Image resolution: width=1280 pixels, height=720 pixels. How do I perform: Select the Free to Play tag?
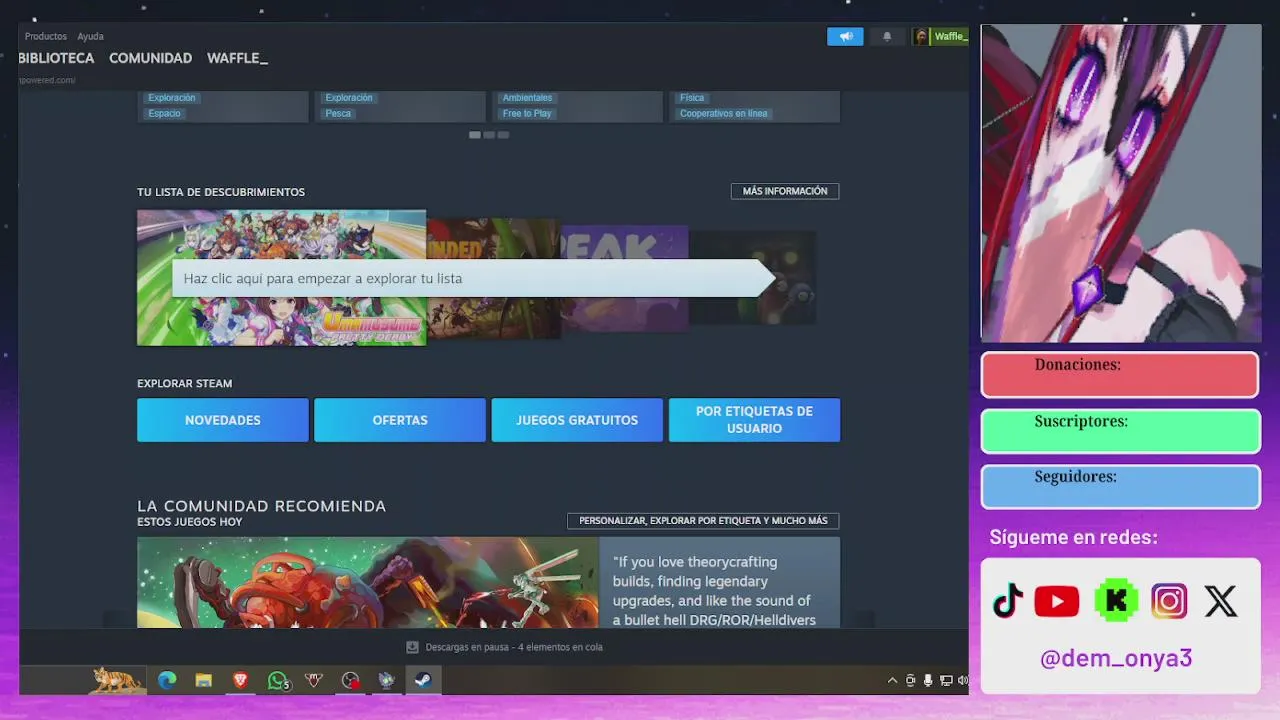click(527, 113)
